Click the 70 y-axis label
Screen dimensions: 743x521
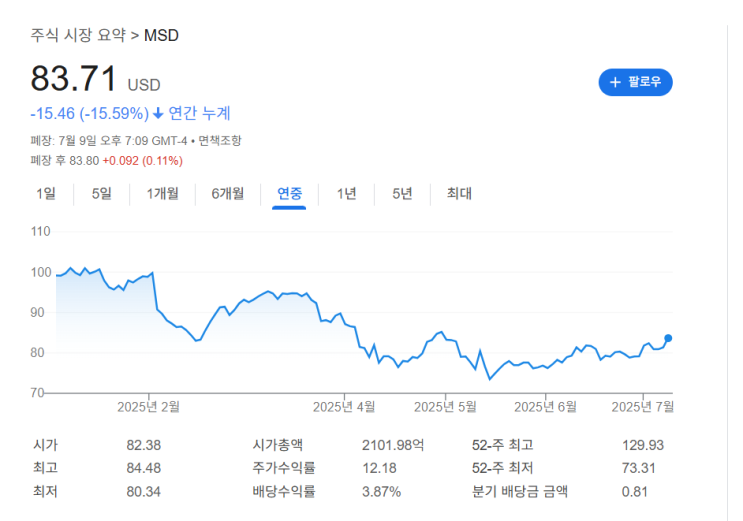37,393
